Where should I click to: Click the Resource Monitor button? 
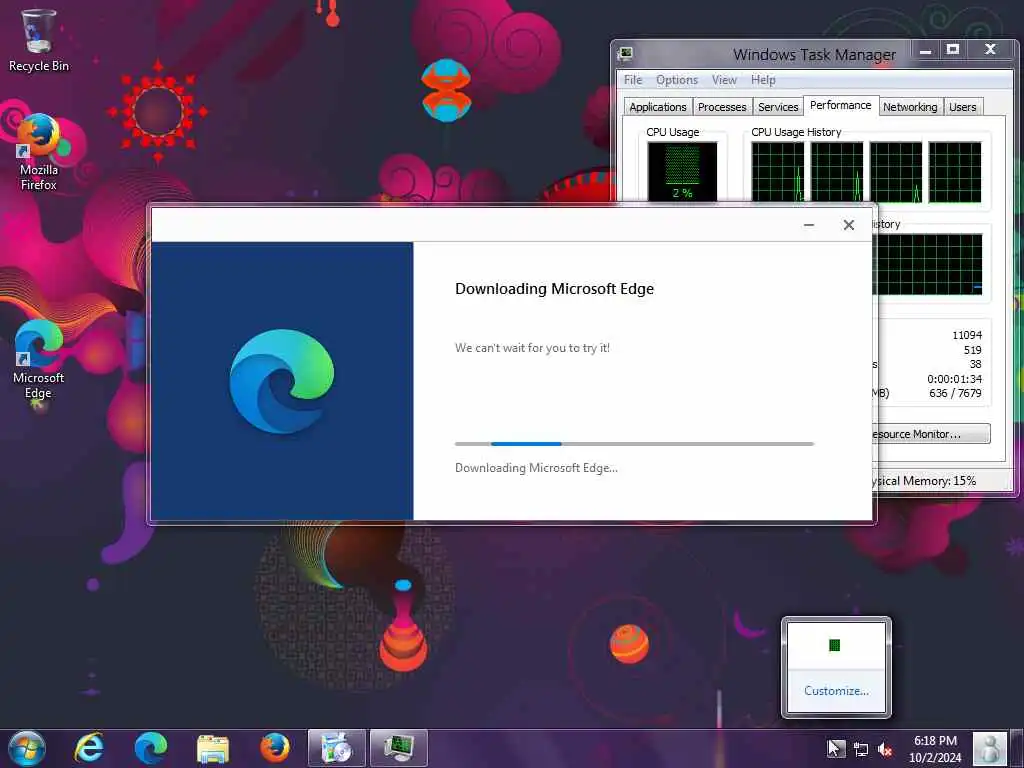[x=931, y=434]
